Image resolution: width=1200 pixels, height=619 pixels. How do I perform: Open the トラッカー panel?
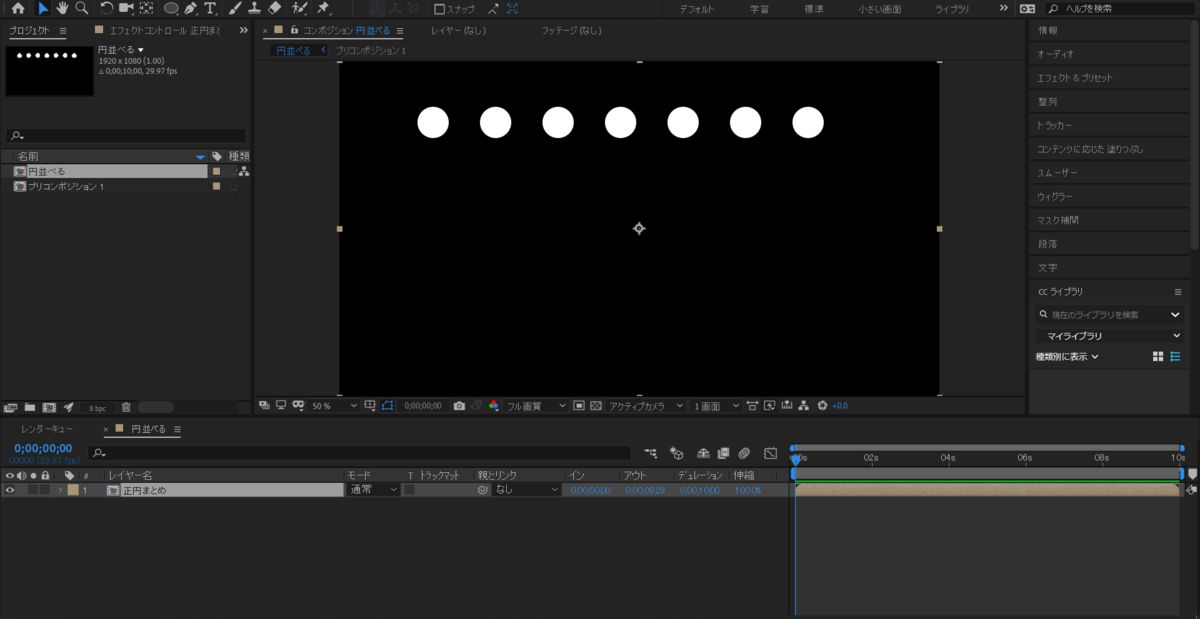[1054, 125]
